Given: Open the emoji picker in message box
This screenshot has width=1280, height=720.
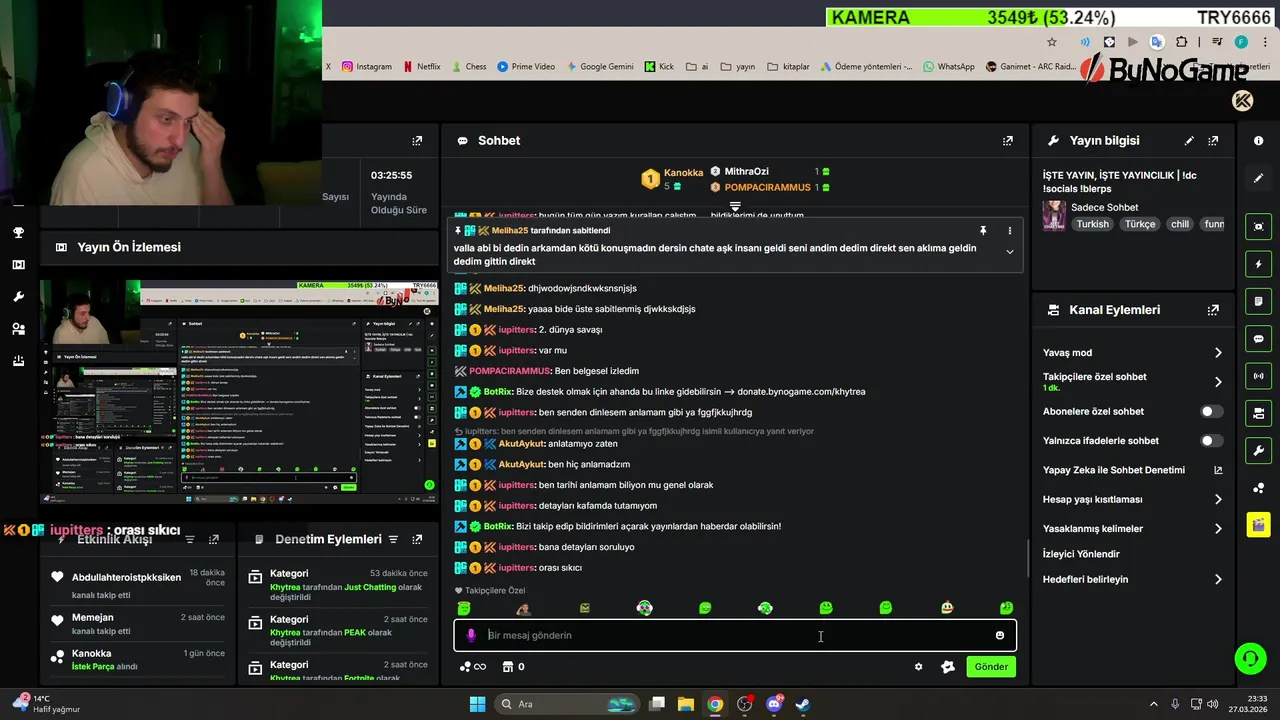Looking at the screenshot, I should (x=1000, y=635).
